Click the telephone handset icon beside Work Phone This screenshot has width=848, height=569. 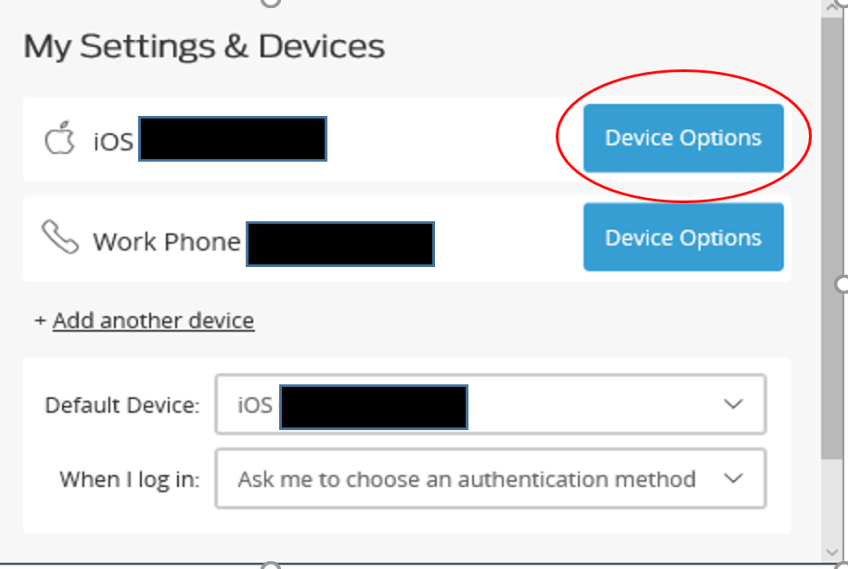tap(60, 237)
